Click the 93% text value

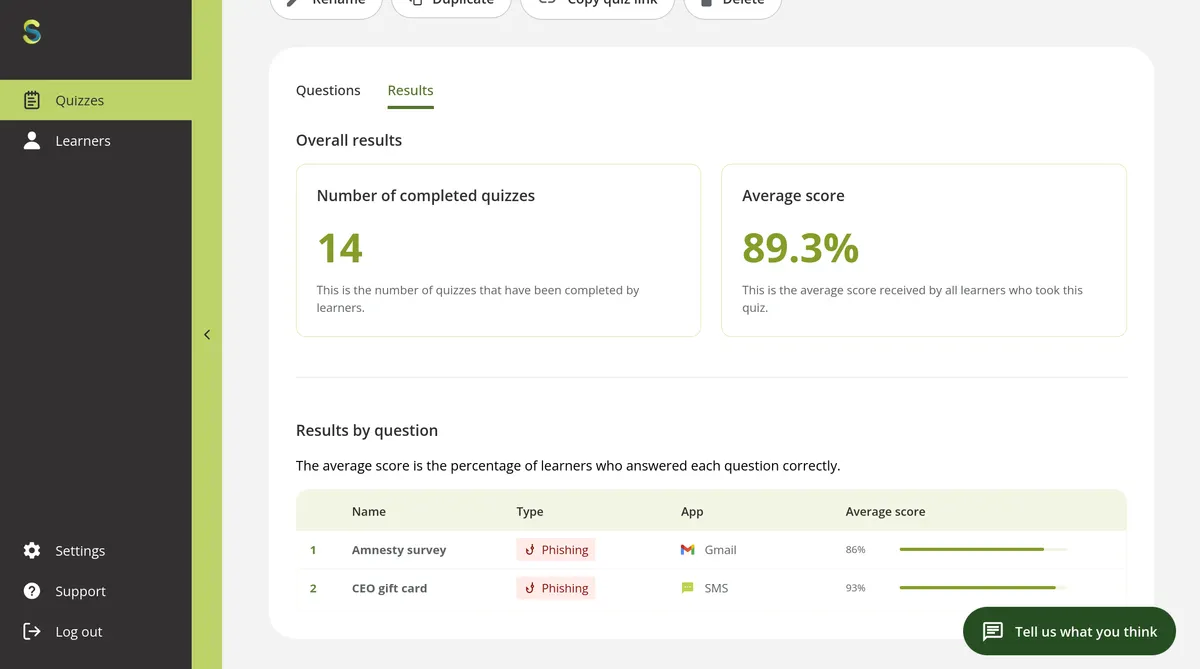855,588
